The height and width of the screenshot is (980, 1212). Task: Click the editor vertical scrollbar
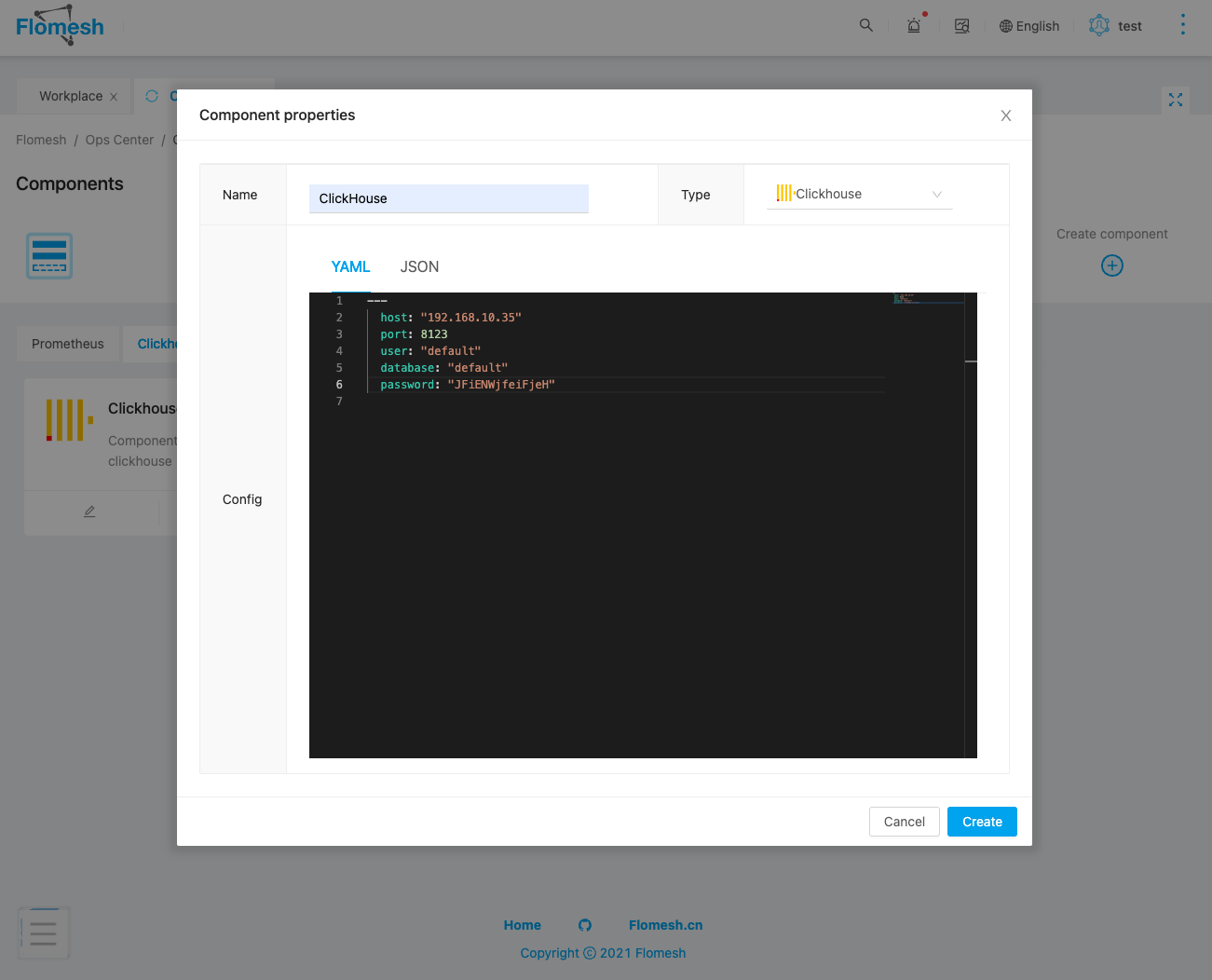(971, 525)
